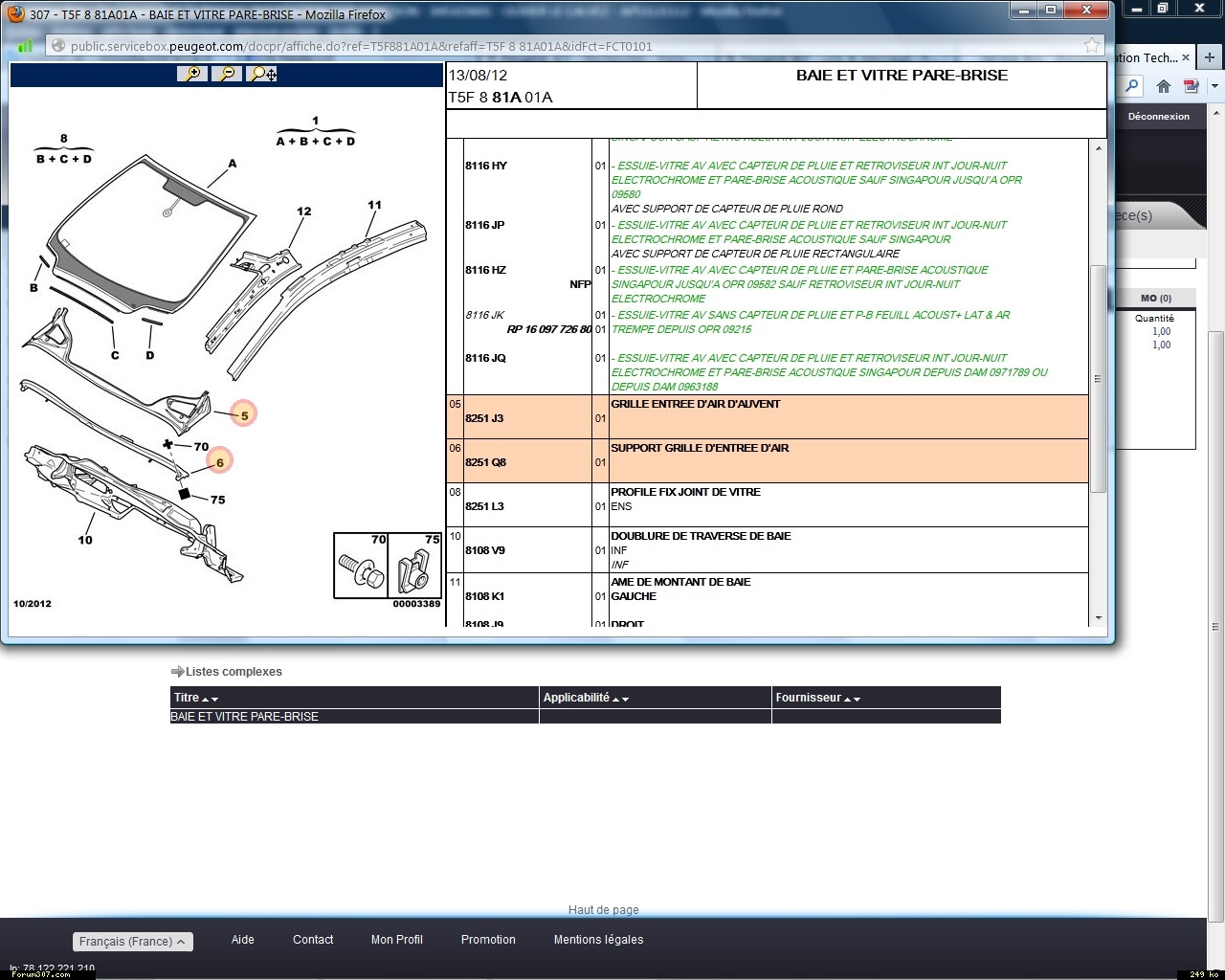Screen dimensions: 1225x980
Task: Click the Haut de page link
Action: click(603, 910)
